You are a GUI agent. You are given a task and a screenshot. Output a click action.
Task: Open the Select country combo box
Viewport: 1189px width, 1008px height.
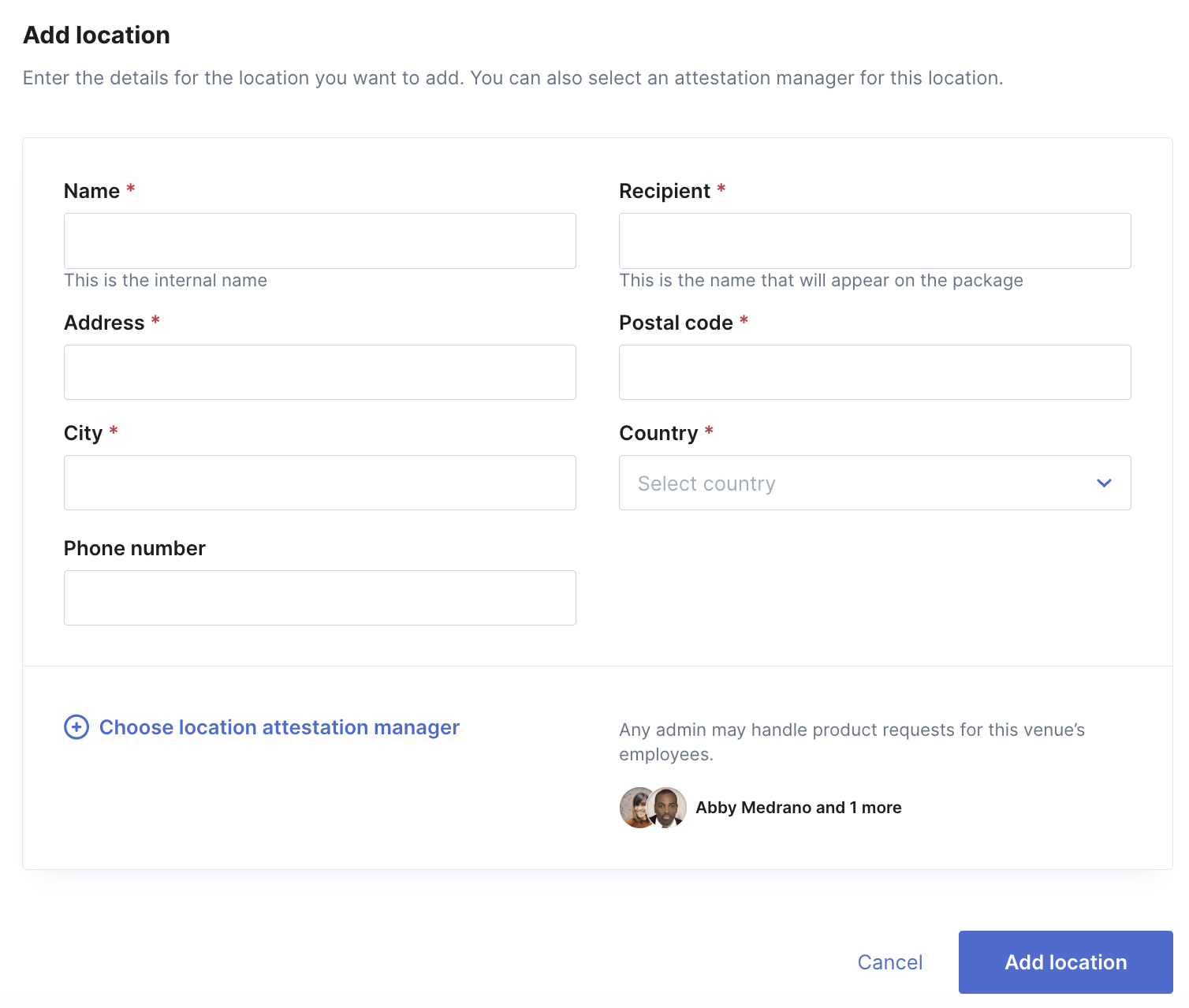point(875,483)
